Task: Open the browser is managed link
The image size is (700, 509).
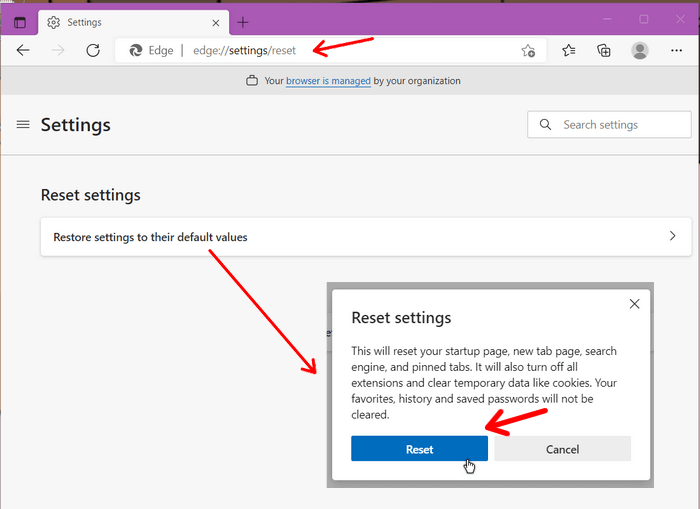Action: (328, 81)
